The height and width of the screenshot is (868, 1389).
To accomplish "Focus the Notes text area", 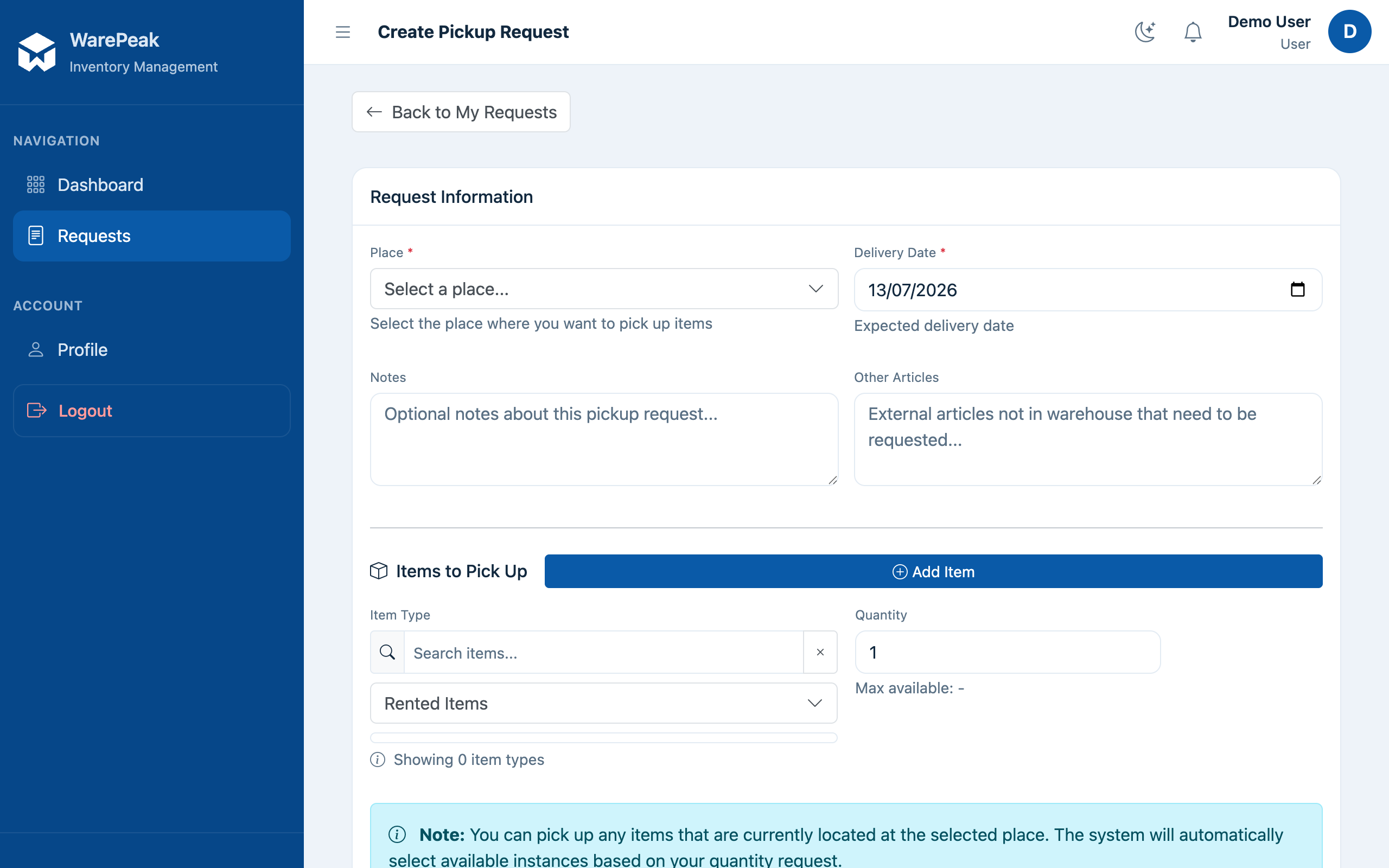I will point(604,439).
